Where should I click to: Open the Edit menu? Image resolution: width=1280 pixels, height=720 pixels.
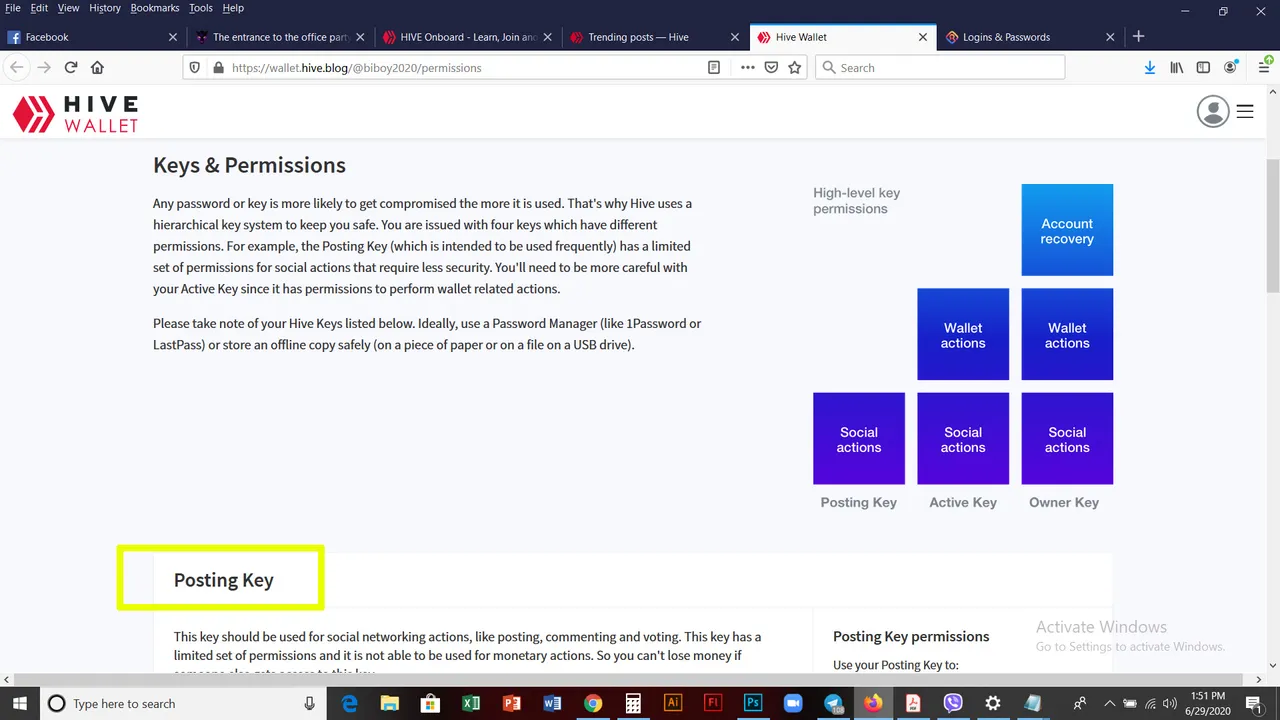point(39,8)
